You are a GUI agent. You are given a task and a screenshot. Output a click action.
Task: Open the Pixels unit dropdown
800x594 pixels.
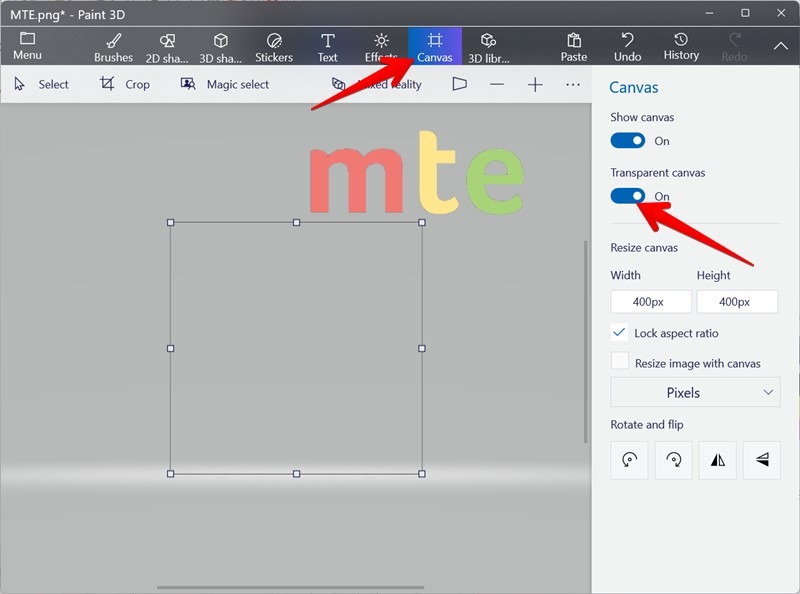(x=694, y=392)
